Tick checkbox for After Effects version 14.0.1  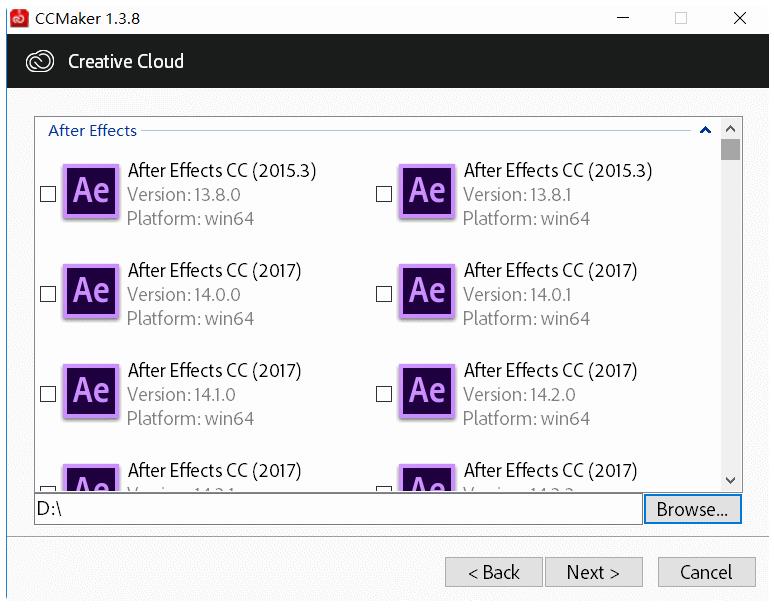point(384,294)
